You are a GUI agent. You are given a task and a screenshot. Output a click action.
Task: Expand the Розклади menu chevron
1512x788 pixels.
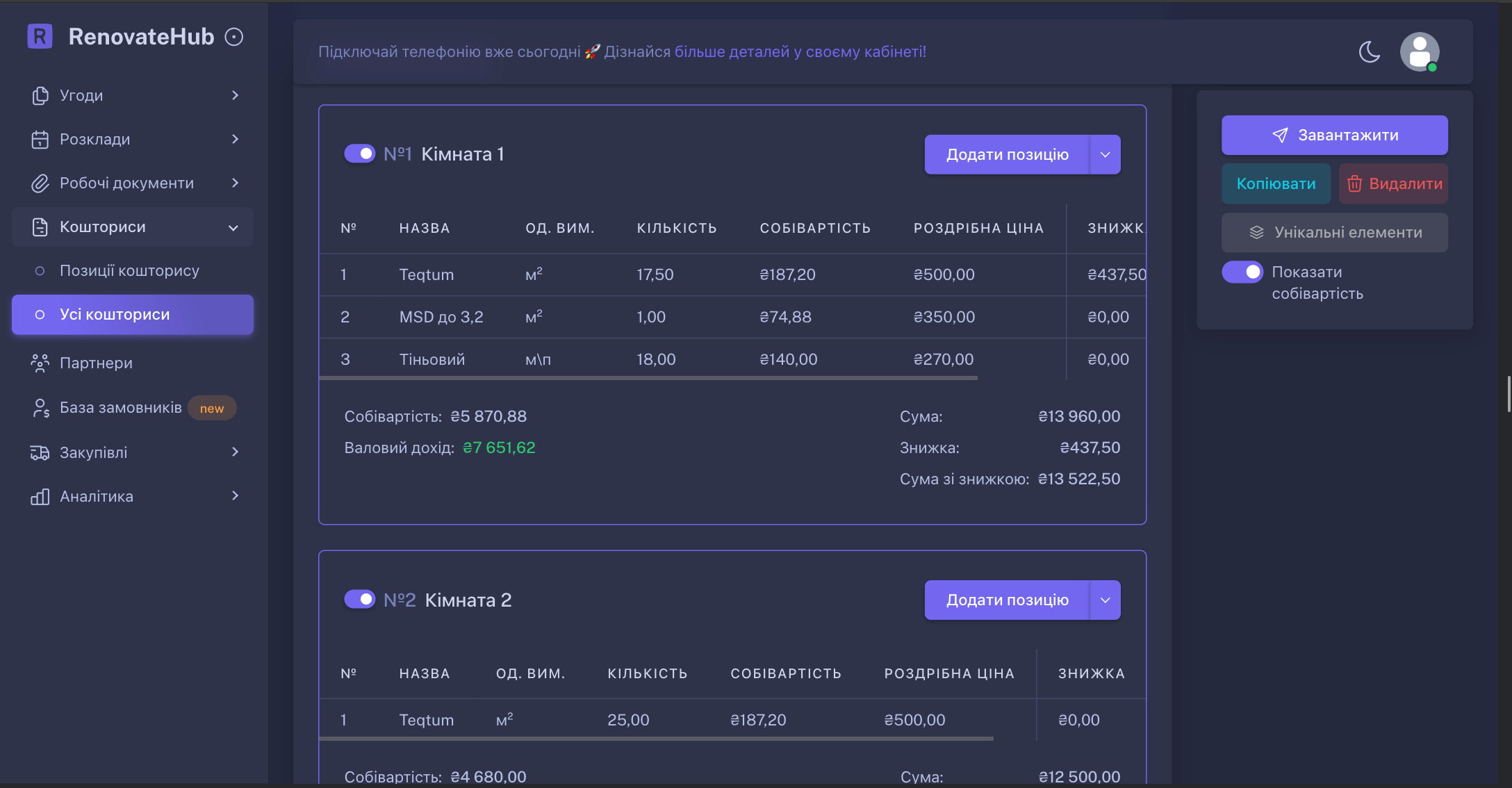[x=236, y=139]
